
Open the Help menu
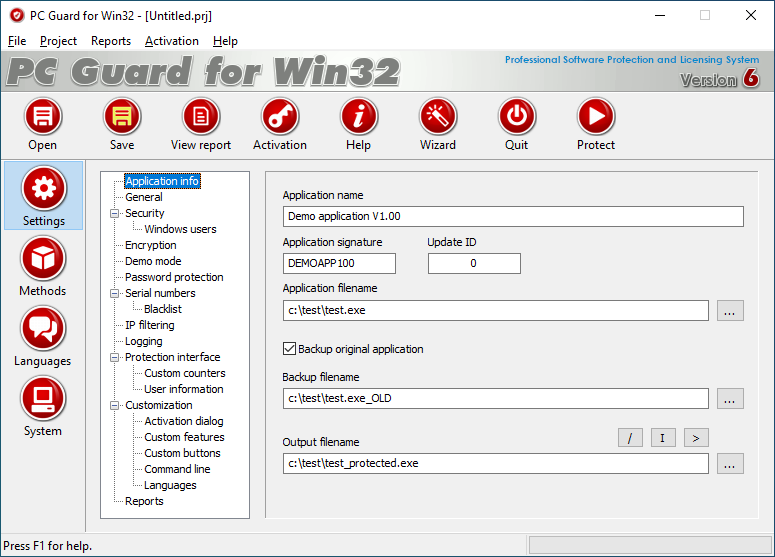[225, 41]
